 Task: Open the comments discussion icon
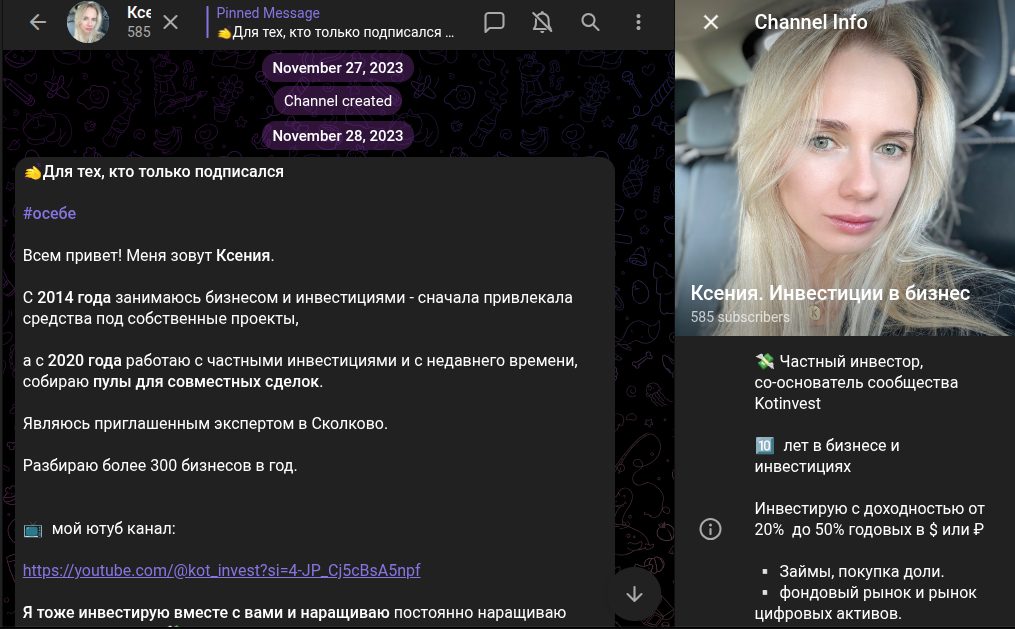coord(495,23)
